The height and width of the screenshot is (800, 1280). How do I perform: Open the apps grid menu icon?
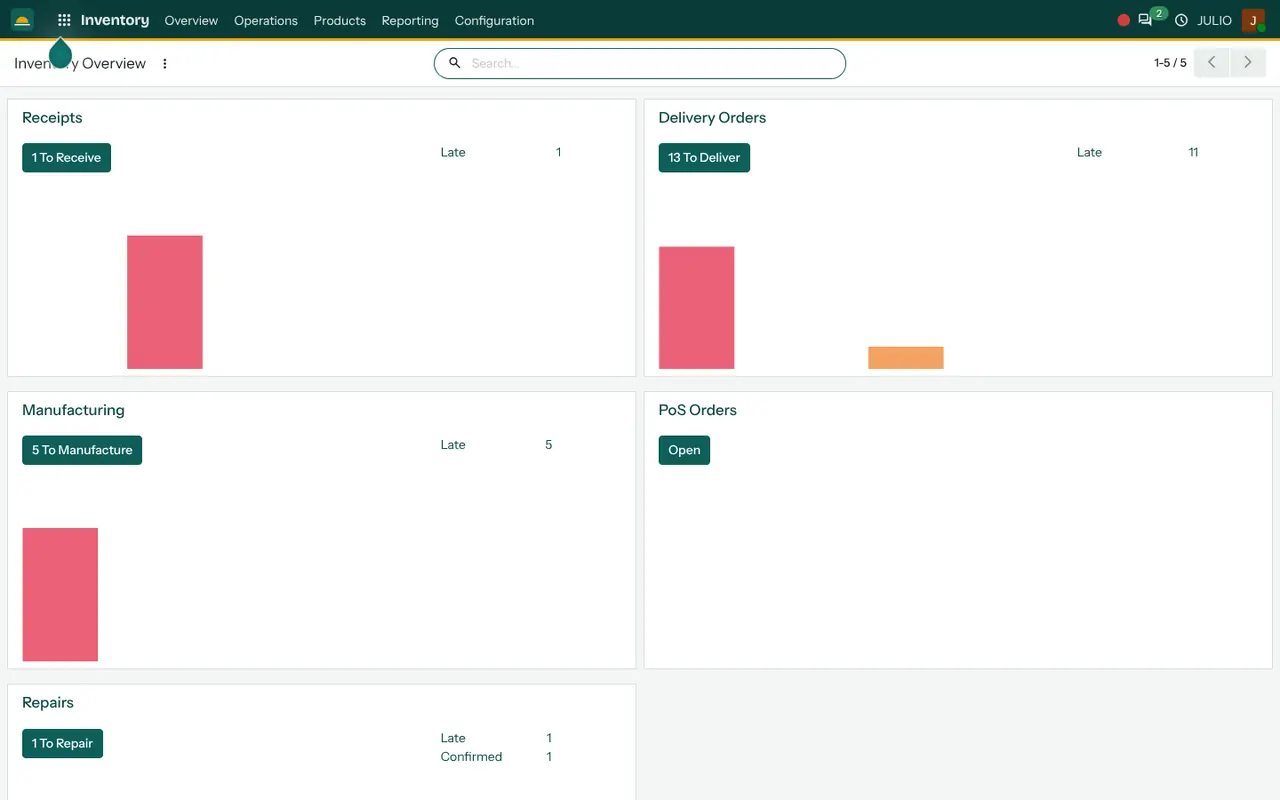[64, 20]
